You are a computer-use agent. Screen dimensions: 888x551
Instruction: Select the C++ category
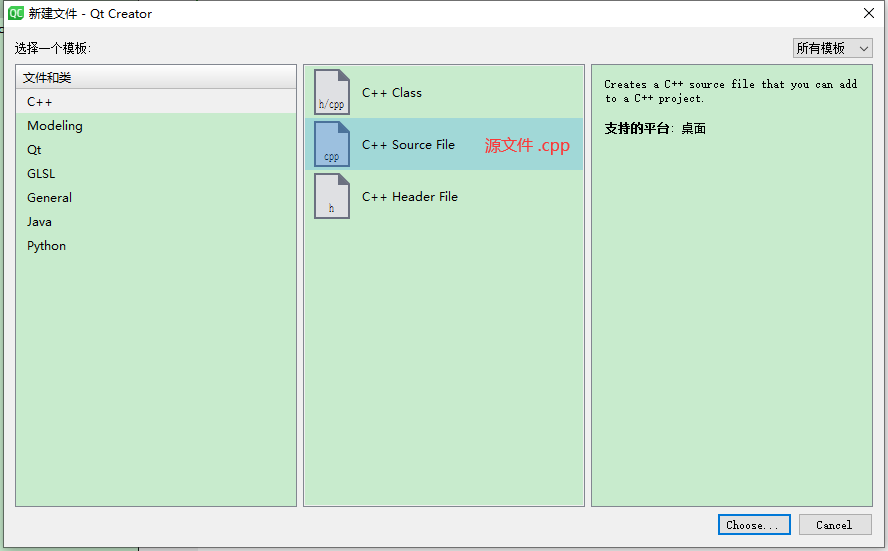(x=156, y=102)
